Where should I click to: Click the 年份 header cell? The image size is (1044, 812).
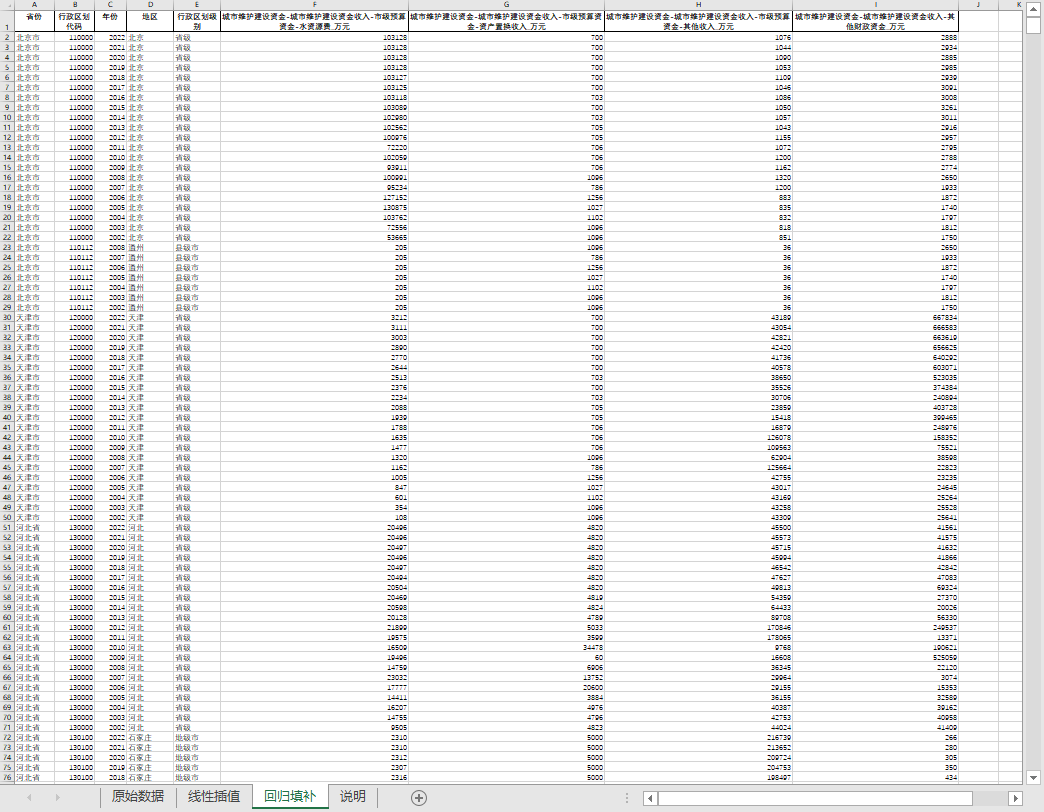point(111,21)
